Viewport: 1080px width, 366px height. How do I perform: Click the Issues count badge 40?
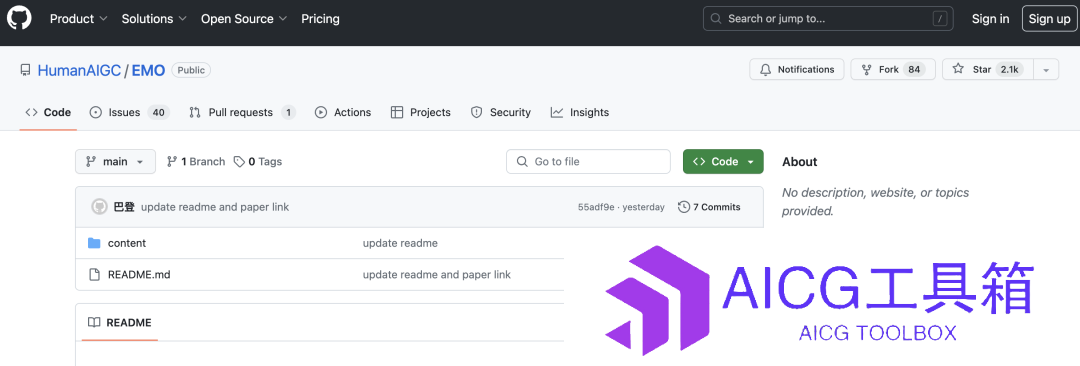coord(158,112)
